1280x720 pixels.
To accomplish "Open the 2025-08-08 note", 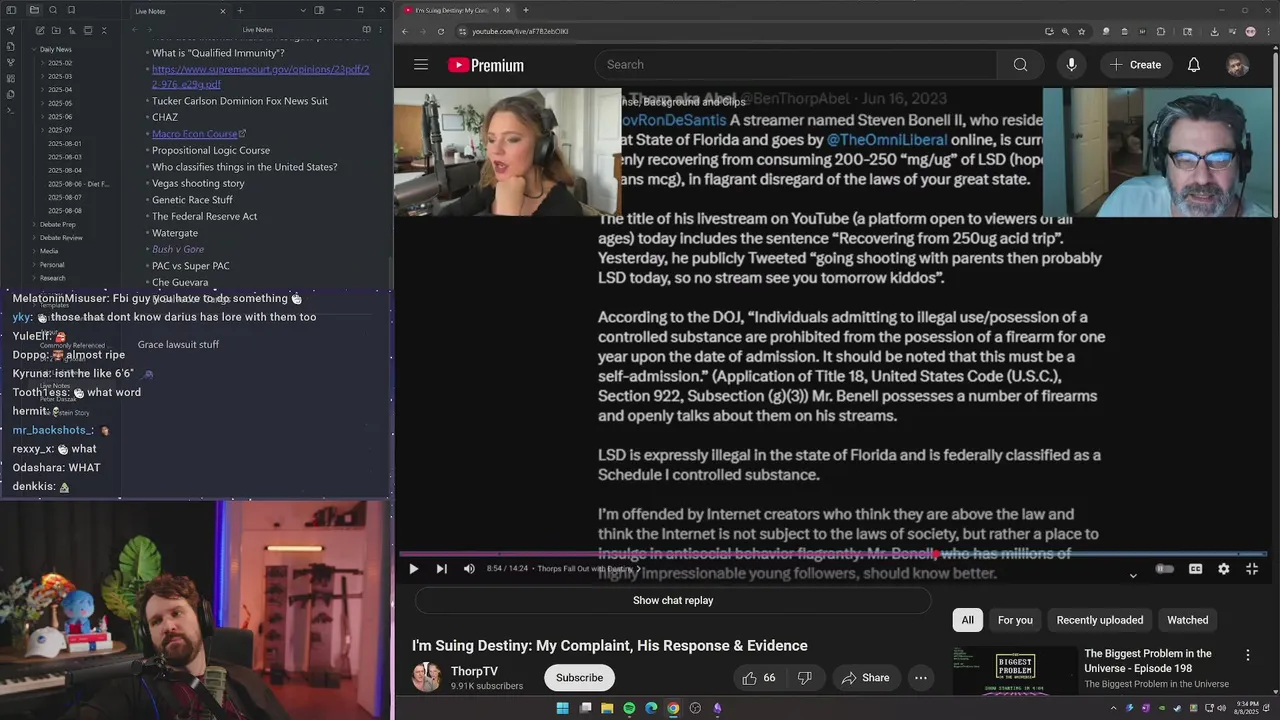I will 65,211.
